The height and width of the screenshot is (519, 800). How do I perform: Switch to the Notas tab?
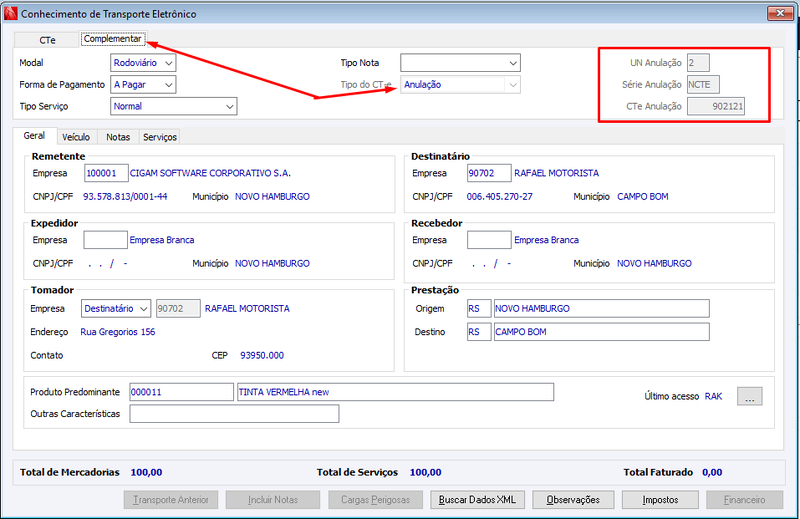click(x=118, y=137)
